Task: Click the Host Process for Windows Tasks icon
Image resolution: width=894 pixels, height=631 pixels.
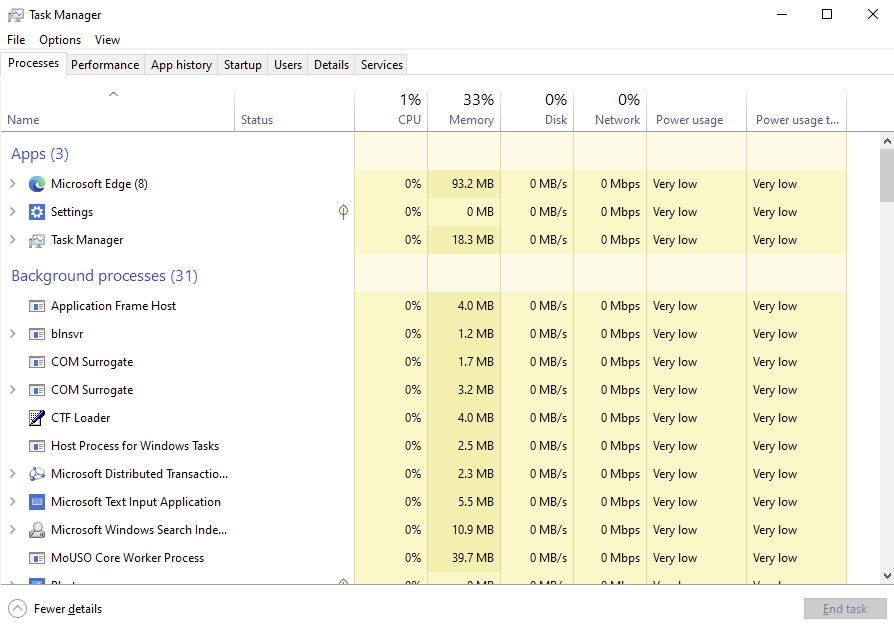Action: point(36,446)
